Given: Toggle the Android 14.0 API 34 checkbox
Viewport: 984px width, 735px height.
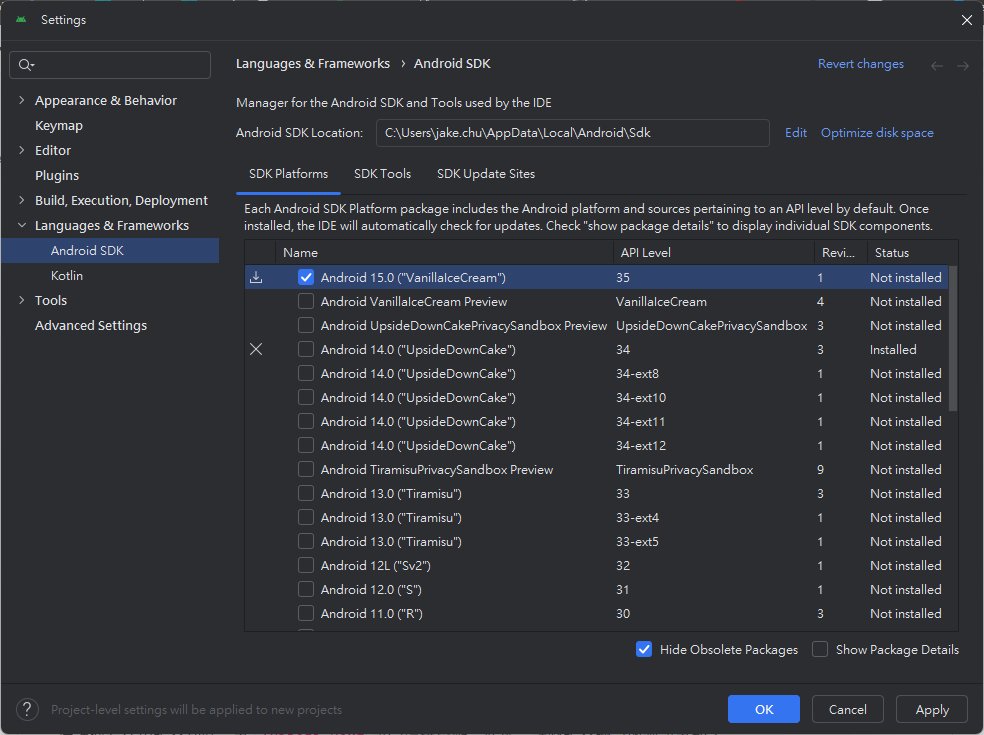Looking at the screenshot, I should tap(306, 350).
